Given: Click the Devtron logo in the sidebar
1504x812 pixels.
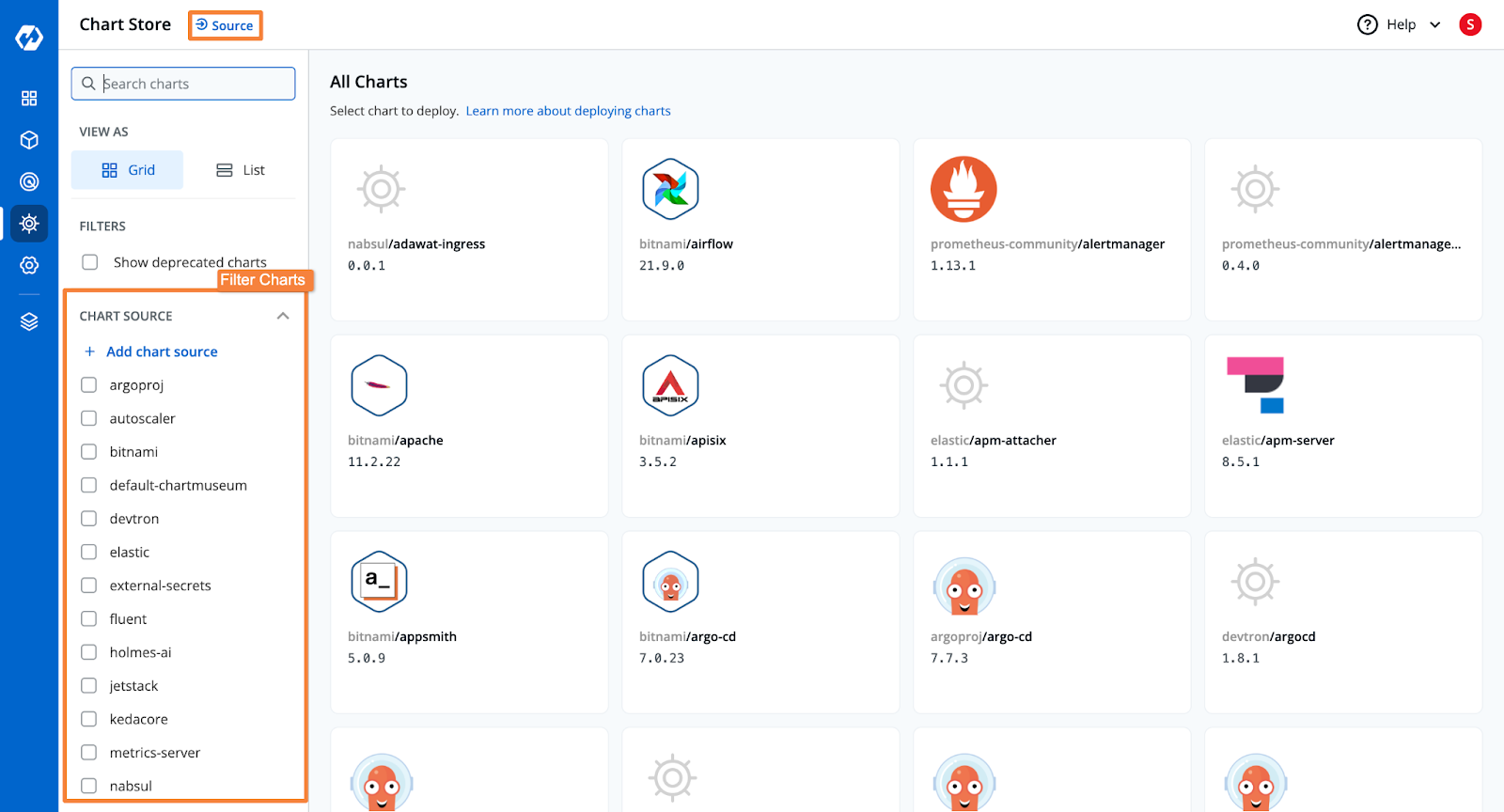Looking at the screenshot, I should tap(29, 38).
